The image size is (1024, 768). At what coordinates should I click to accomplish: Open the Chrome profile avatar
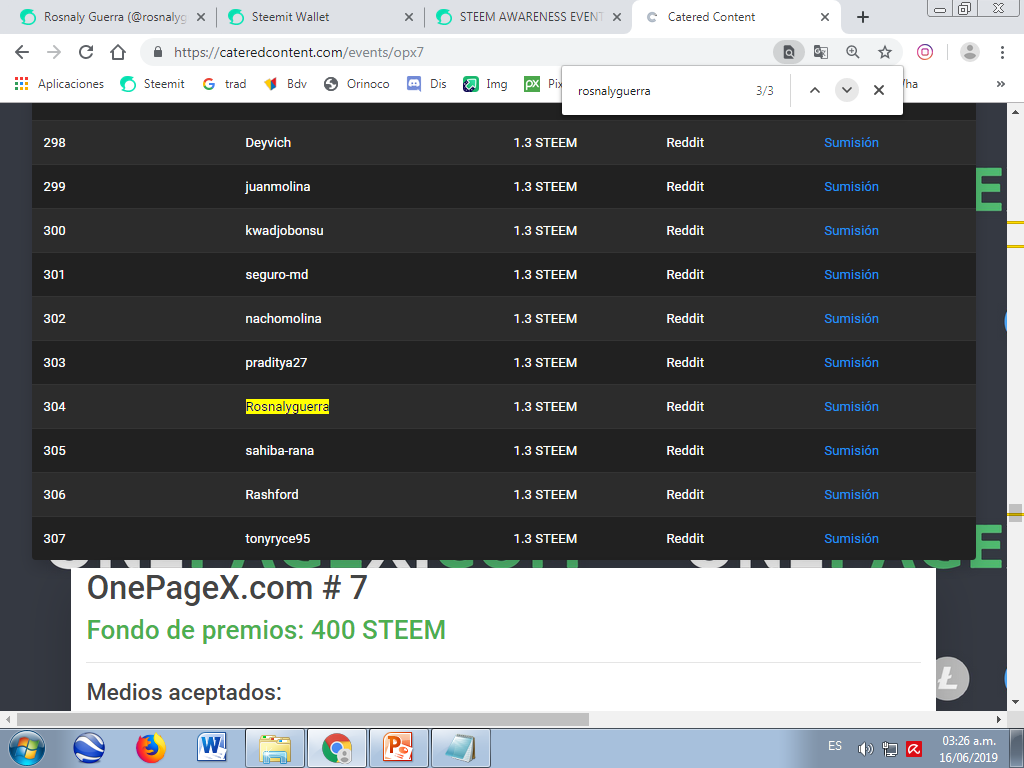pos(970,52)
